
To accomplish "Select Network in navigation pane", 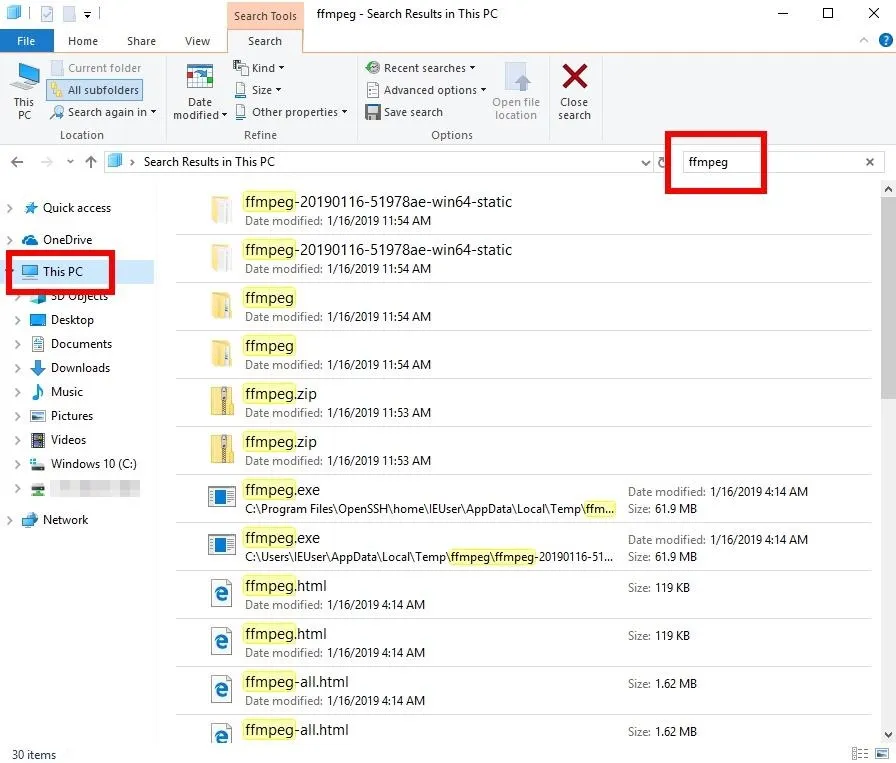I will pyautogui.click(x=65, y=520).
